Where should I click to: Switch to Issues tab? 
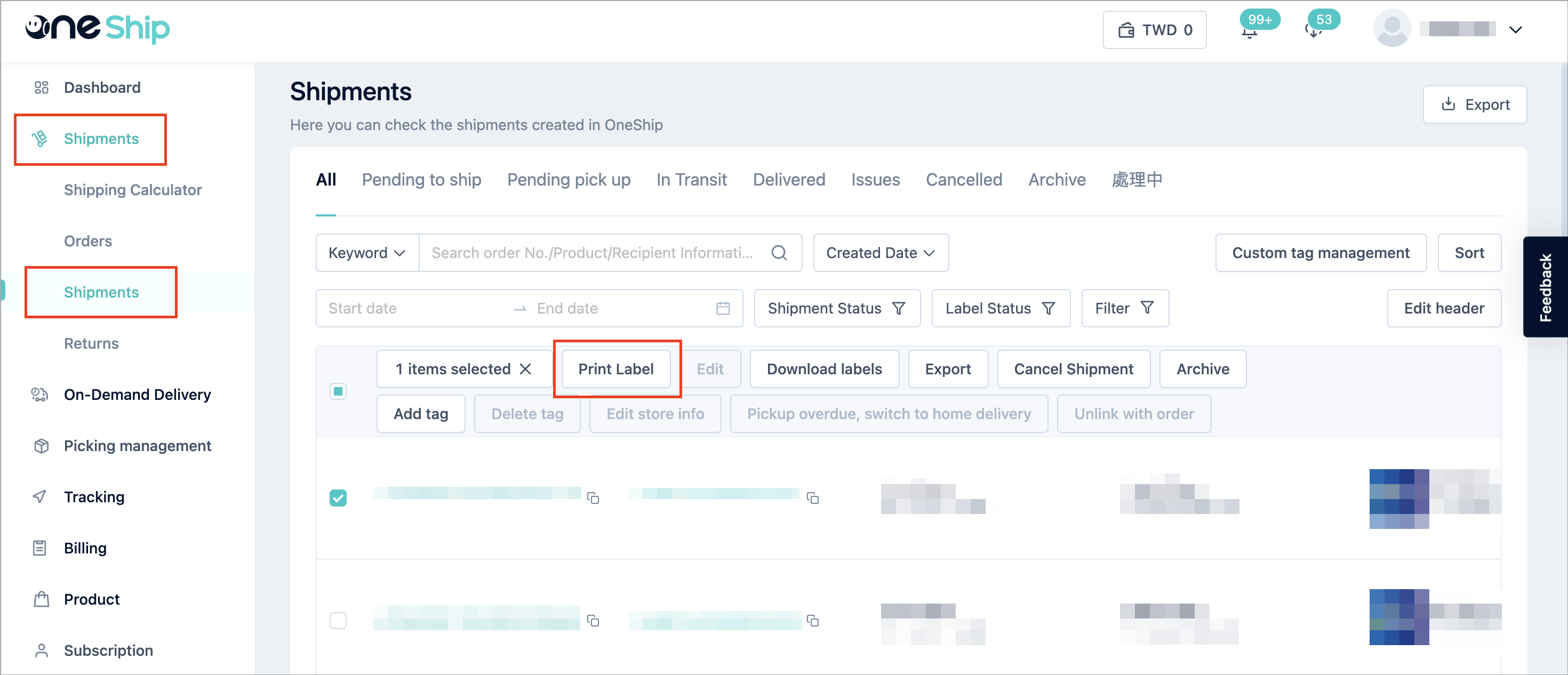tap(875, 180)
